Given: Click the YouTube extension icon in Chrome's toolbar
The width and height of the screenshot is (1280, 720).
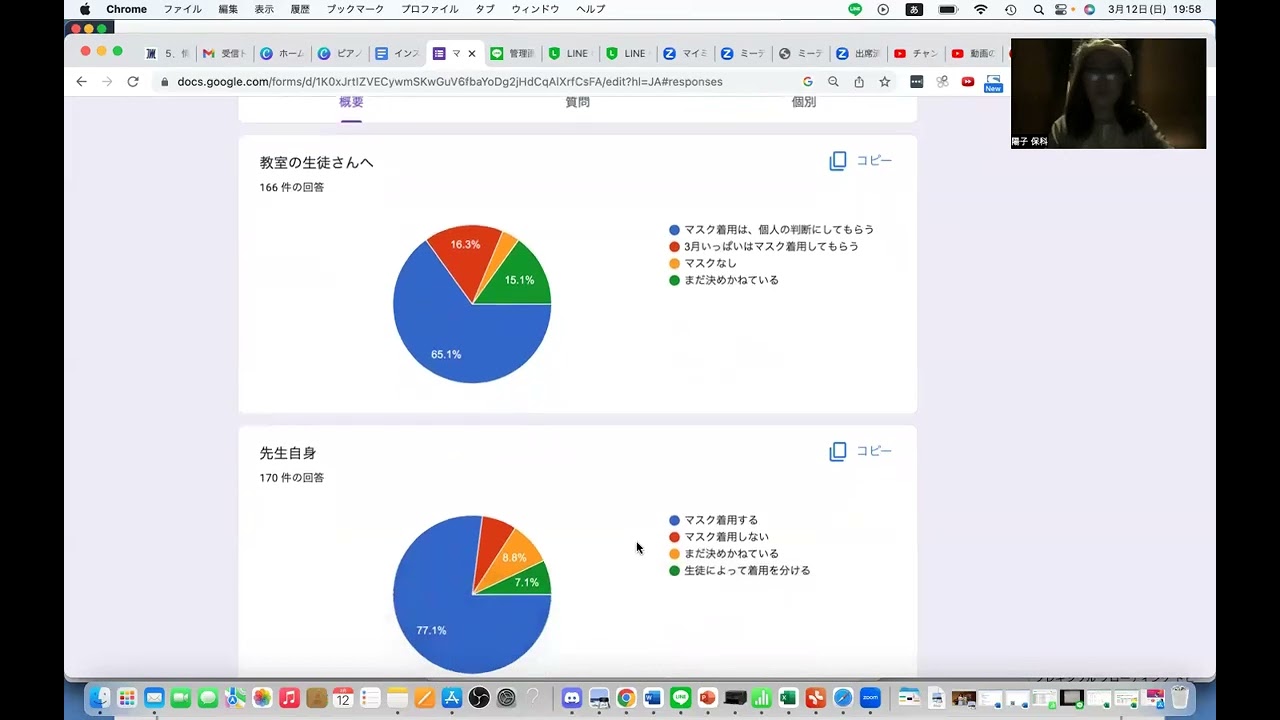Looking at the screenshot, I should pos(967,81).
